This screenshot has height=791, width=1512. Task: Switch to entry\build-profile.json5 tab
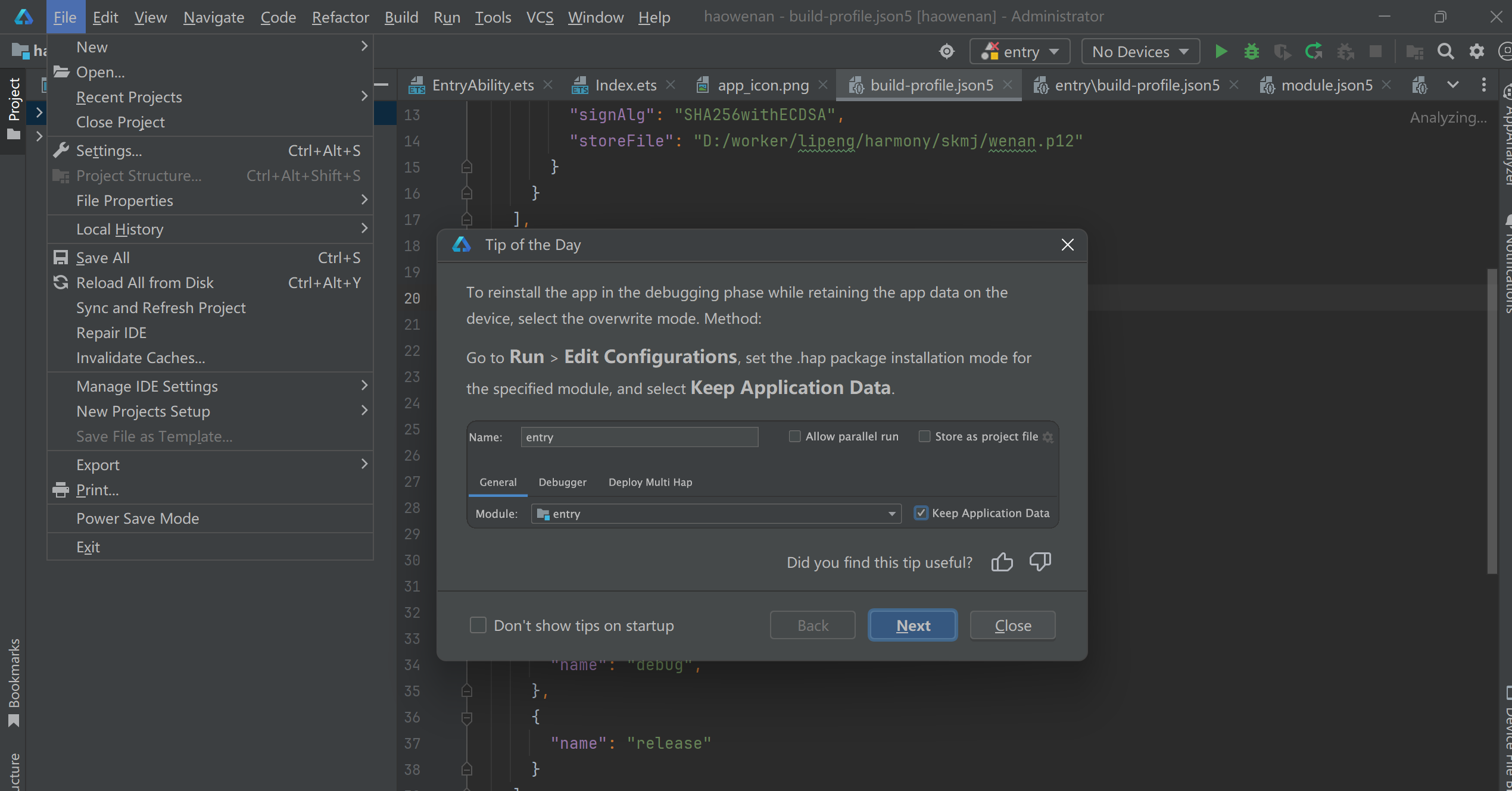1136,85
